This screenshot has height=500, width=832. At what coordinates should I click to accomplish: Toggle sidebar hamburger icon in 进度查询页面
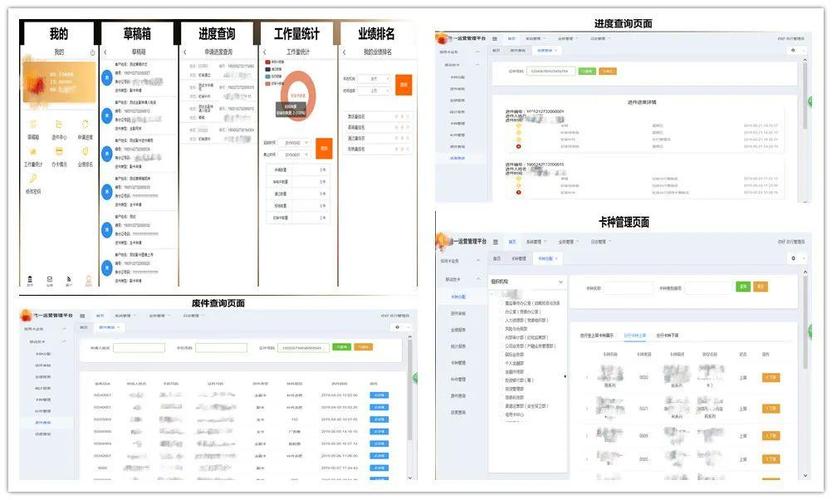495,39
